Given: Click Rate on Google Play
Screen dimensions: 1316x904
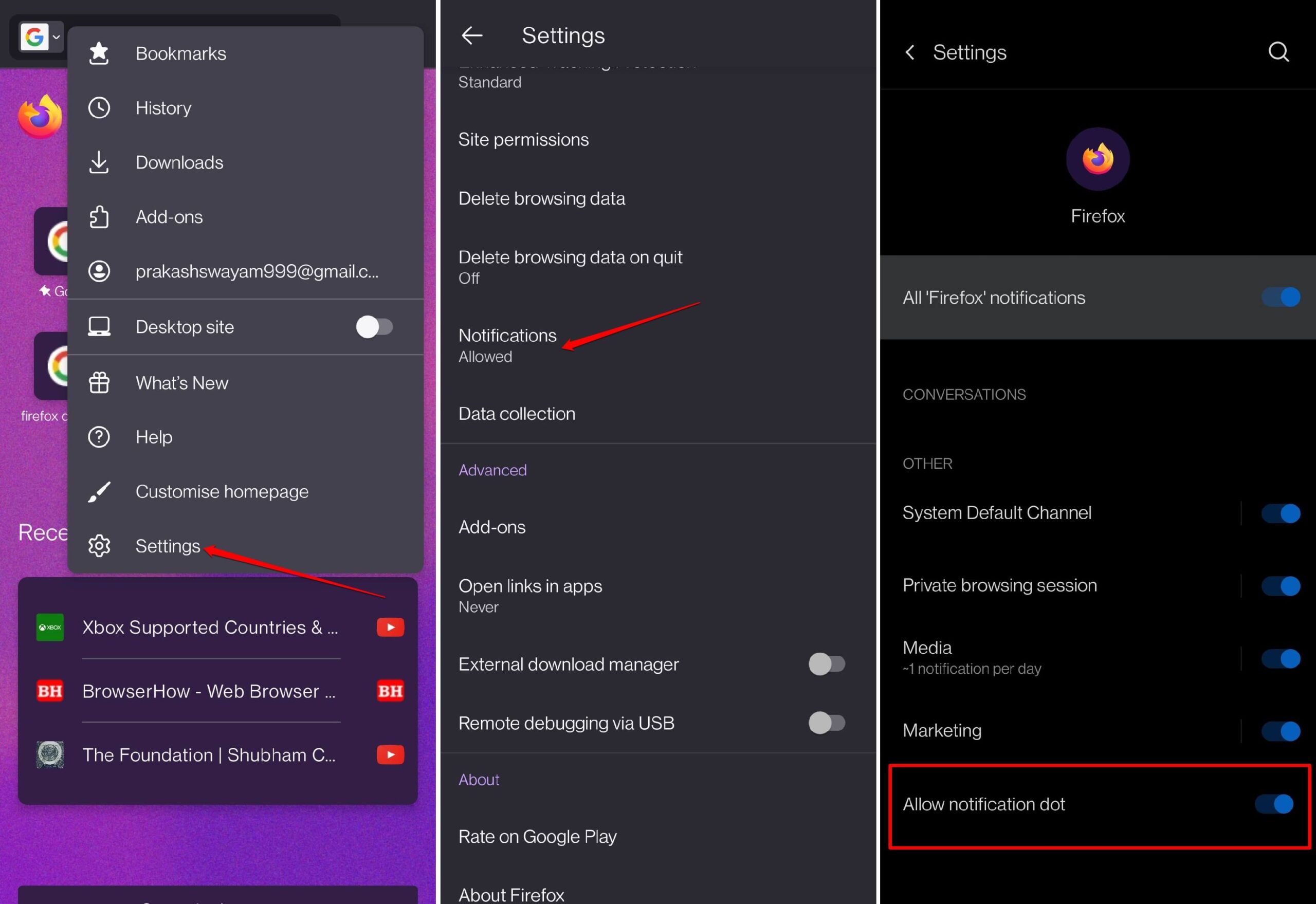Looking at the screenshot, I should coord(538,838).
